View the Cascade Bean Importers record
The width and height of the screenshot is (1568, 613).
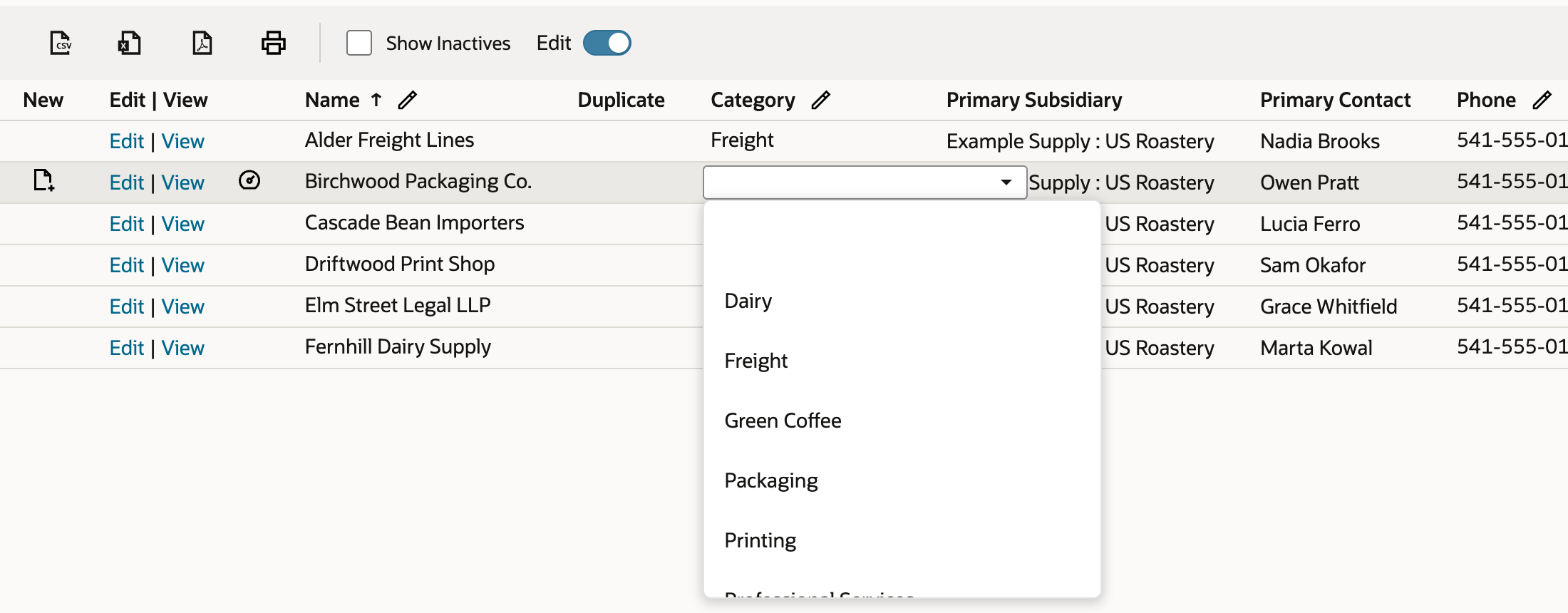pyautogui.click(x=183, y=224)
